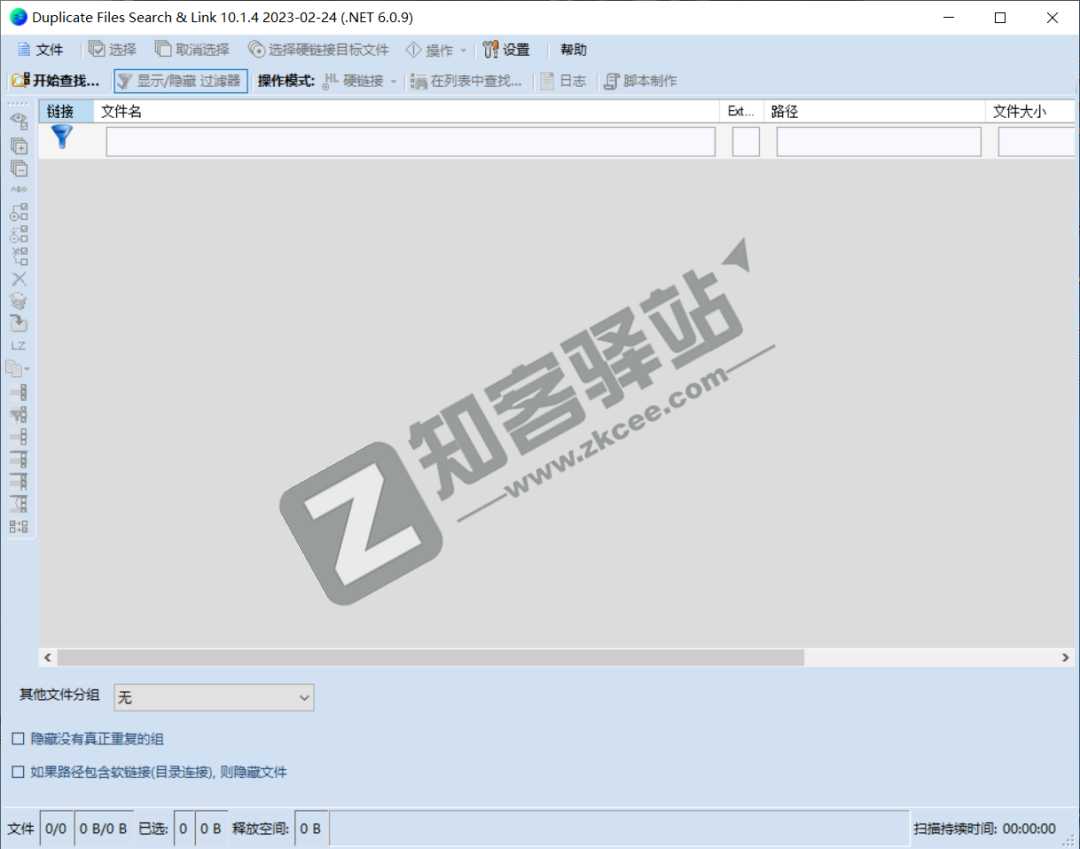Expand the 操作模式 硬链接 dropdown arrow
Screen dimensions: 1080x849
[394, 81]
